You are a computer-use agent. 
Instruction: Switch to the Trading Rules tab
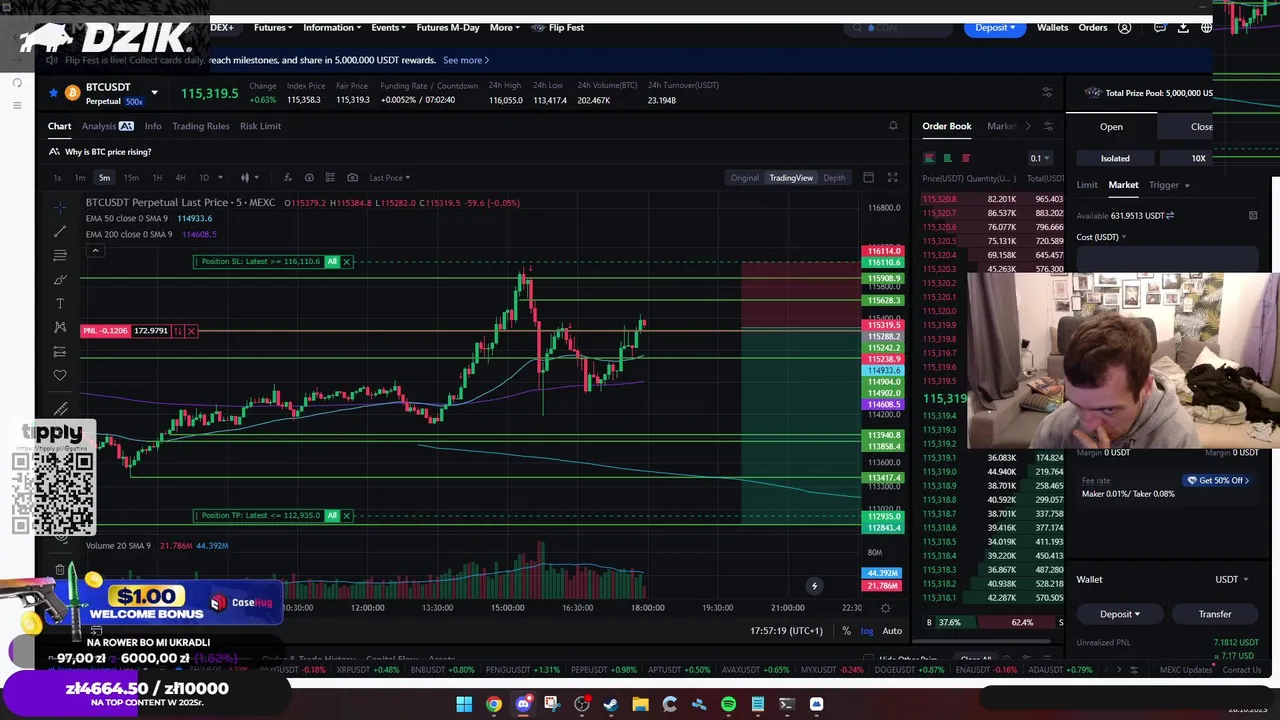[x=200, y=126]
